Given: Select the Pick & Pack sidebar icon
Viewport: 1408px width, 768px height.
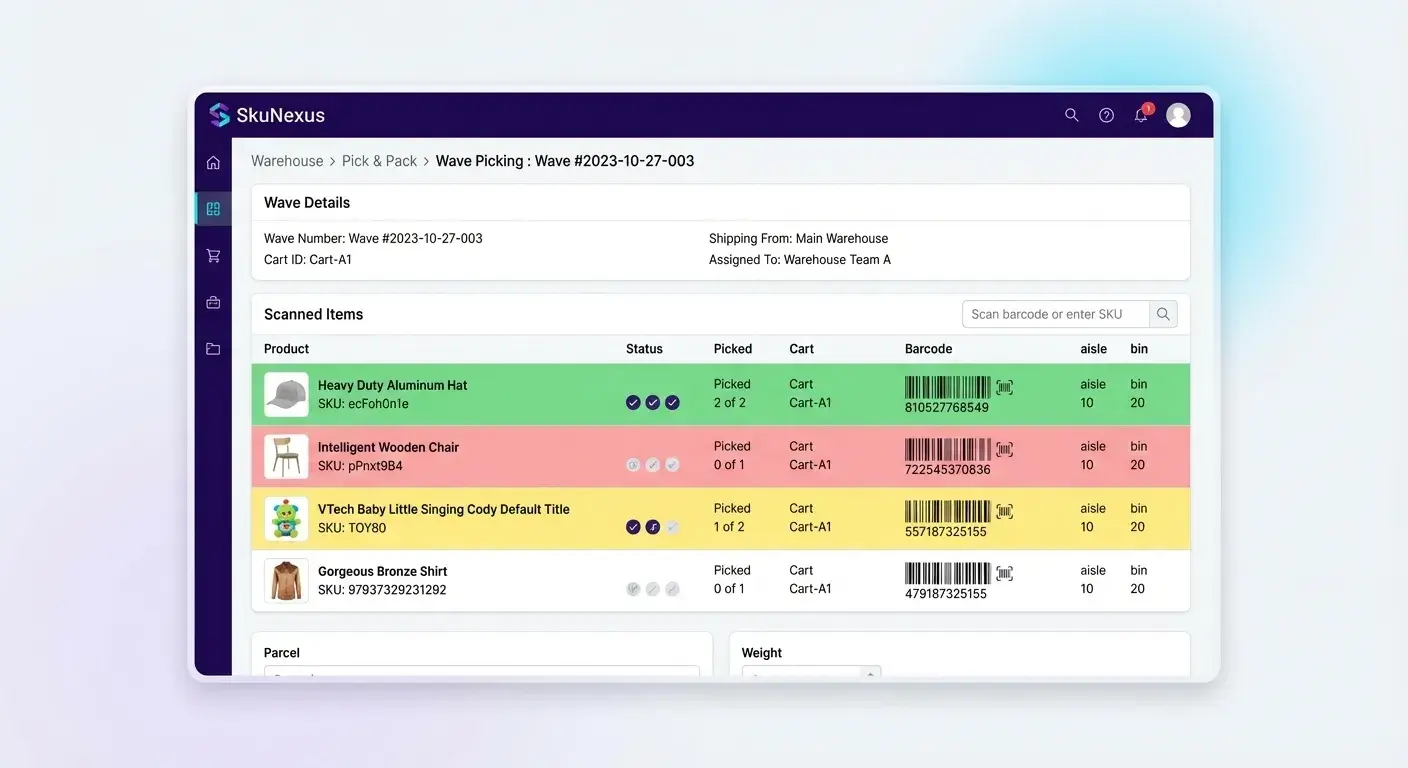Looking at the screenshot, I should (x=213, y=209).
